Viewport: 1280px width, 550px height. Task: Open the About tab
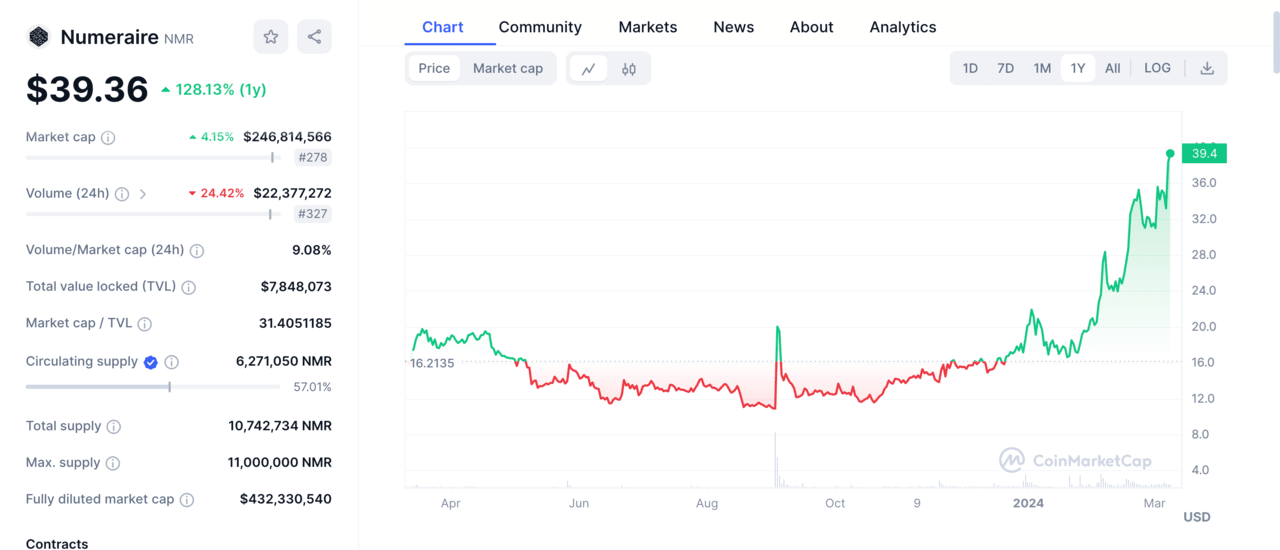pos(812,27)
